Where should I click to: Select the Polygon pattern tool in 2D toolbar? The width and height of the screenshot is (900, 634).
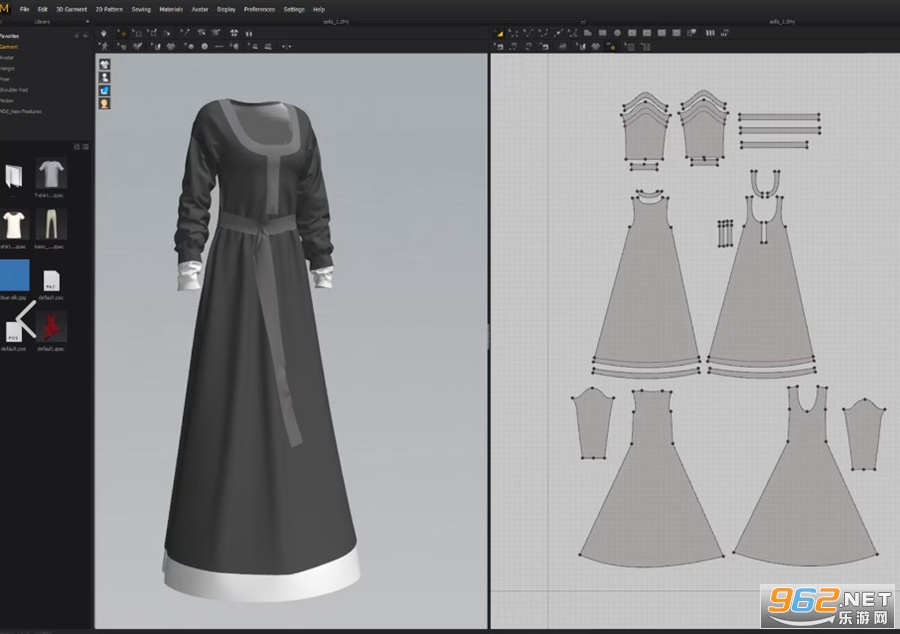tap(587, 33)
